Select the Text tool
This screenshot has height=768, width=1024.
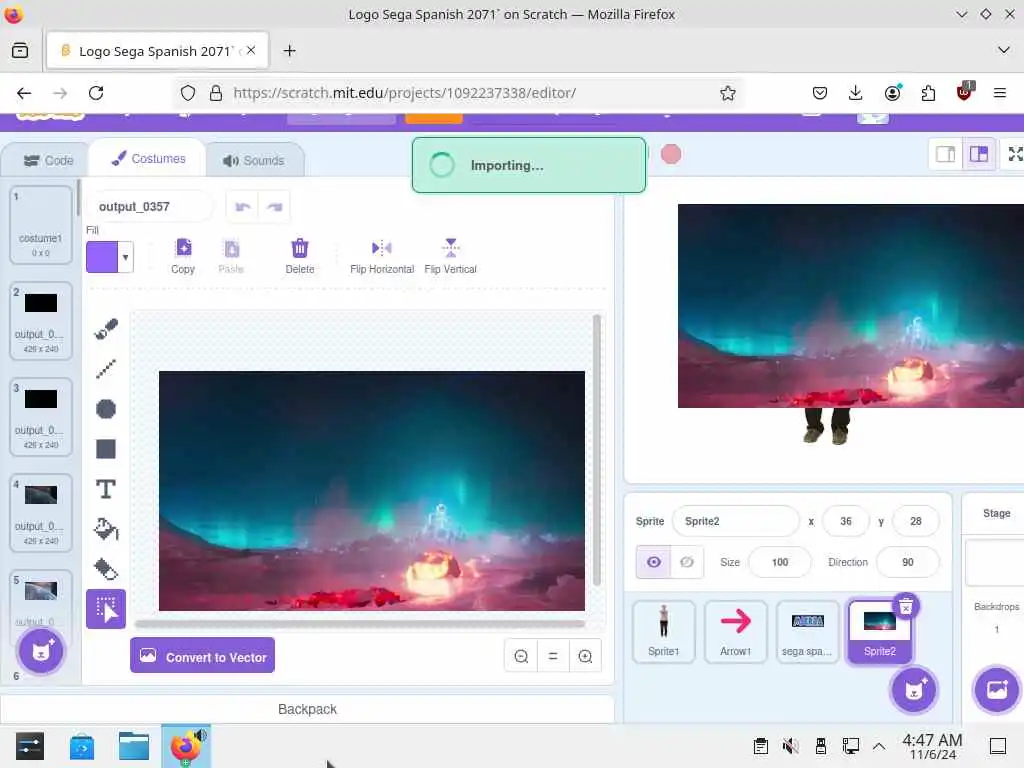click(x=106, y=488)
